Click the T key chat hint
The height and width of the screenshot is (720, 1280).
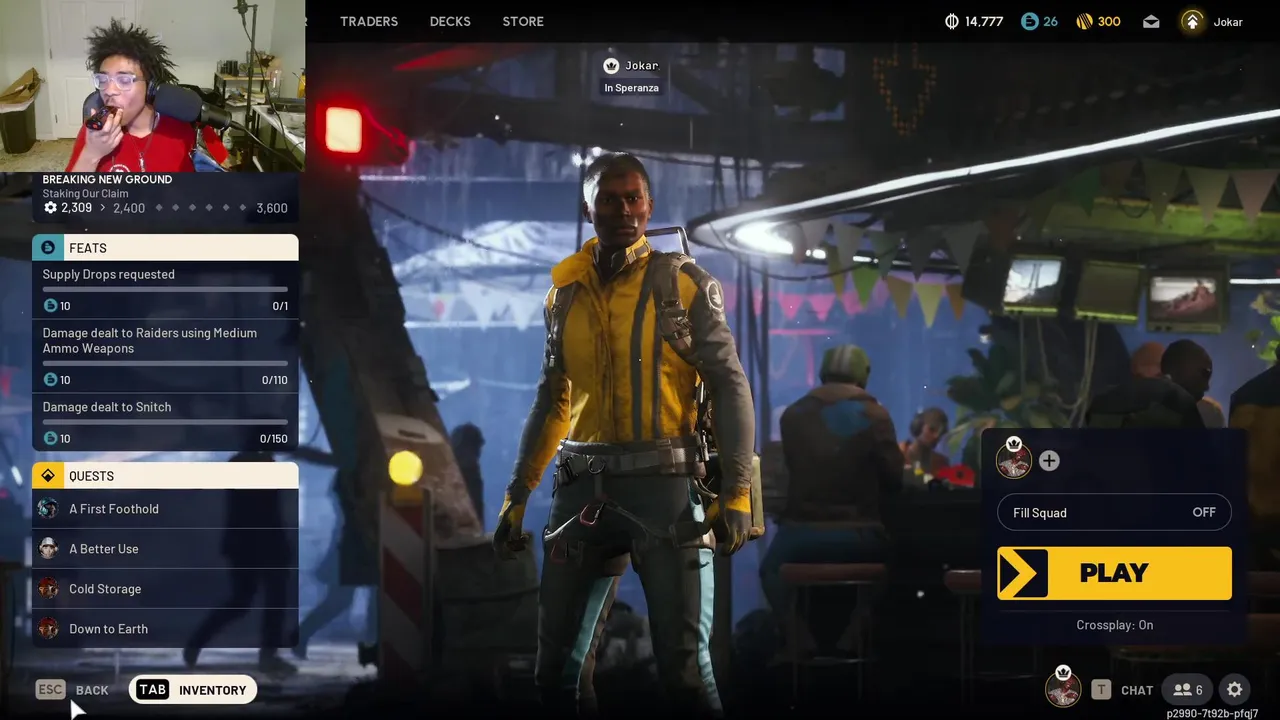[x=1101, y=689]
